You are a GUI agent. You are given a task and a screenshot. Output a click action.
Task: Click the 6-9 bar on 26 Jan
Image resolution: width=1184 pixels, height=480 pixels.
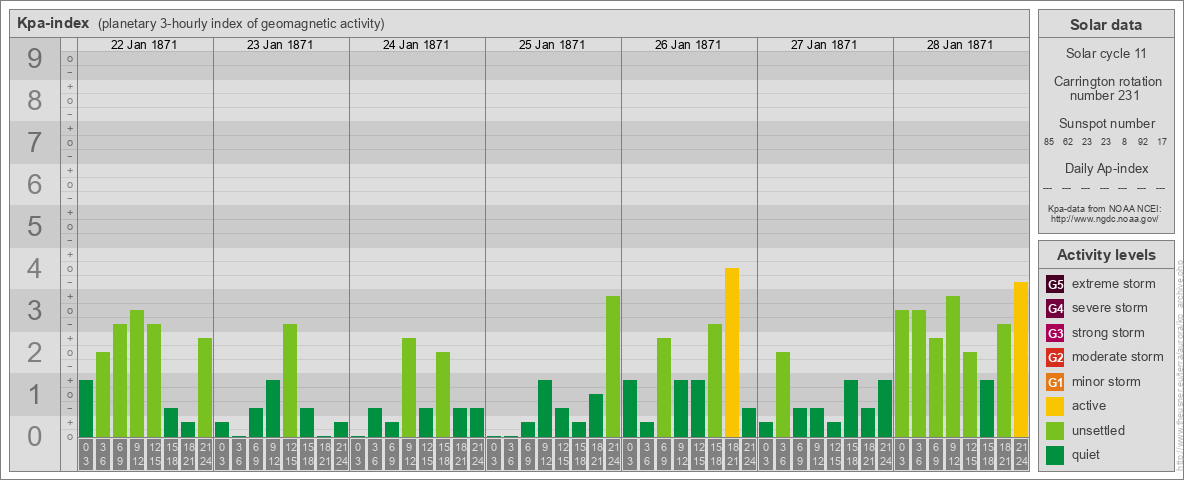click(664, 387)
